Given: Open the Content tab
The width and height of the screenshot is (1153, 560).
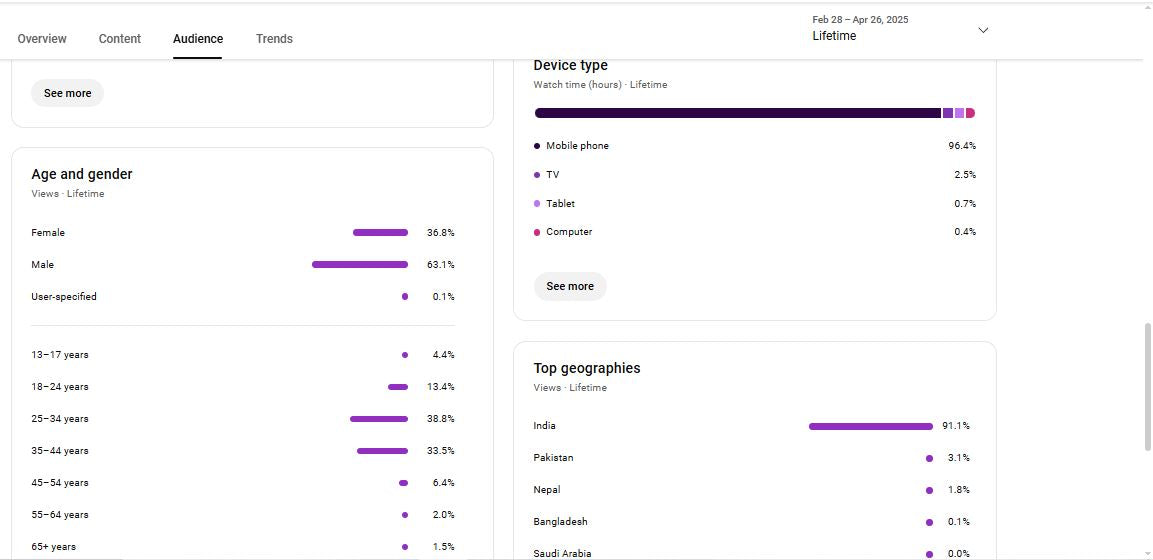Looking at the screenshot, I should pos(120,39).
